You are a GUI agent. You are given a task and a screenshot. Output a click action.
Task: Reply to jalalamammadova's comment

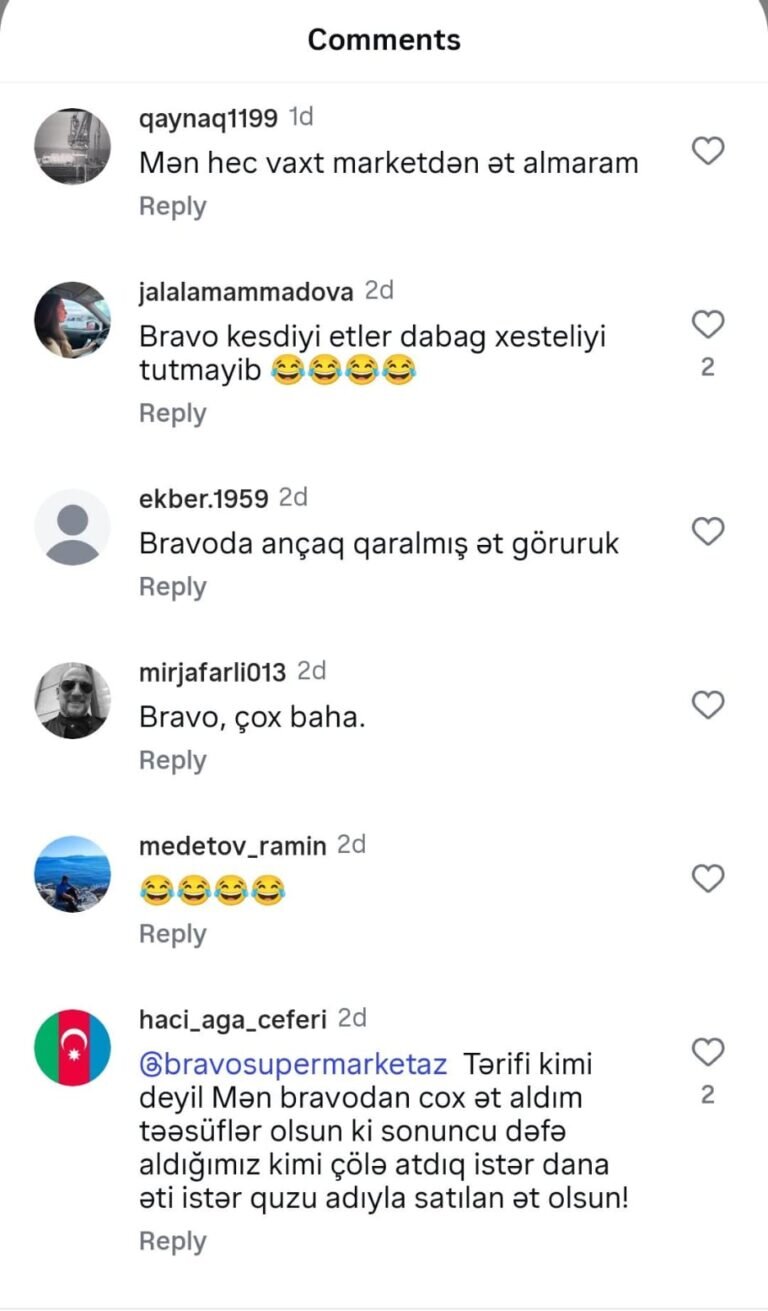(172, 414)
